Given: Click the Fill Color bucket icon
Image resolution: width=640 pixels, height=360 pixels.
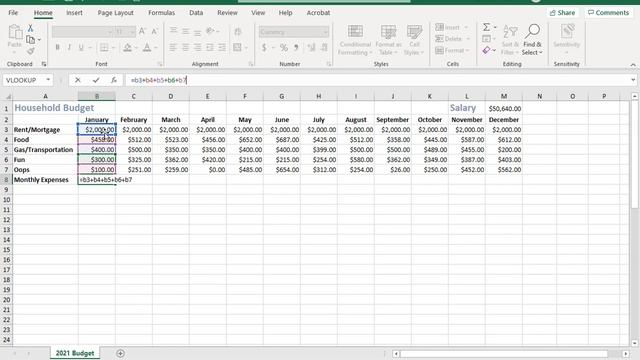Looking at the screenshot, I should pyautogui.click(x=127, y=47).
